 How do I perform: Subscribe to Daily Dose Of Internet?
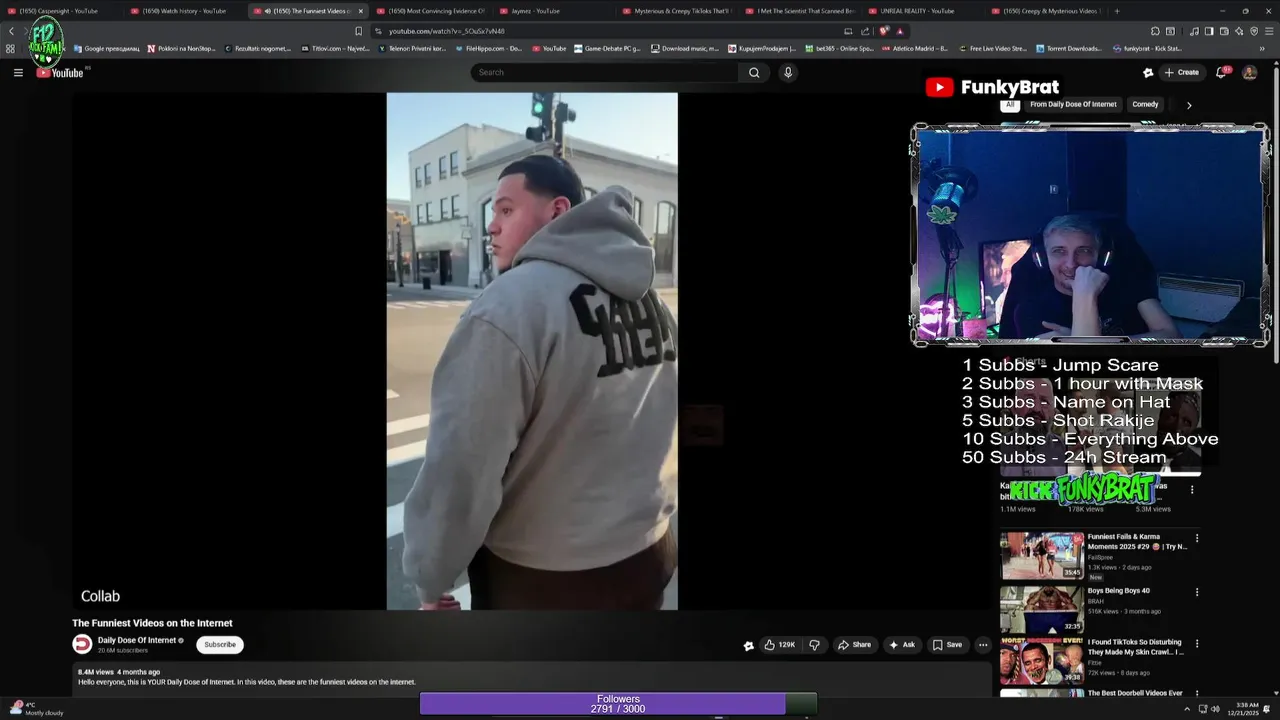[220, 645]
